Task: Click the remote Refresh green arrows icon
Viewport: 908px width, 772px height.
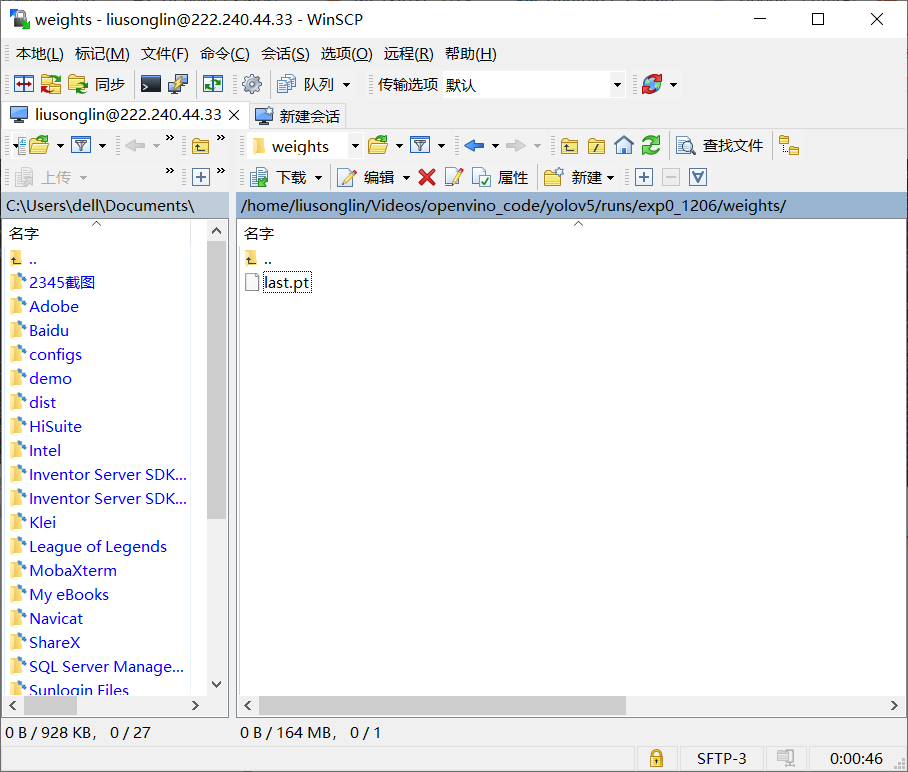Action: (x=651, y=145)
